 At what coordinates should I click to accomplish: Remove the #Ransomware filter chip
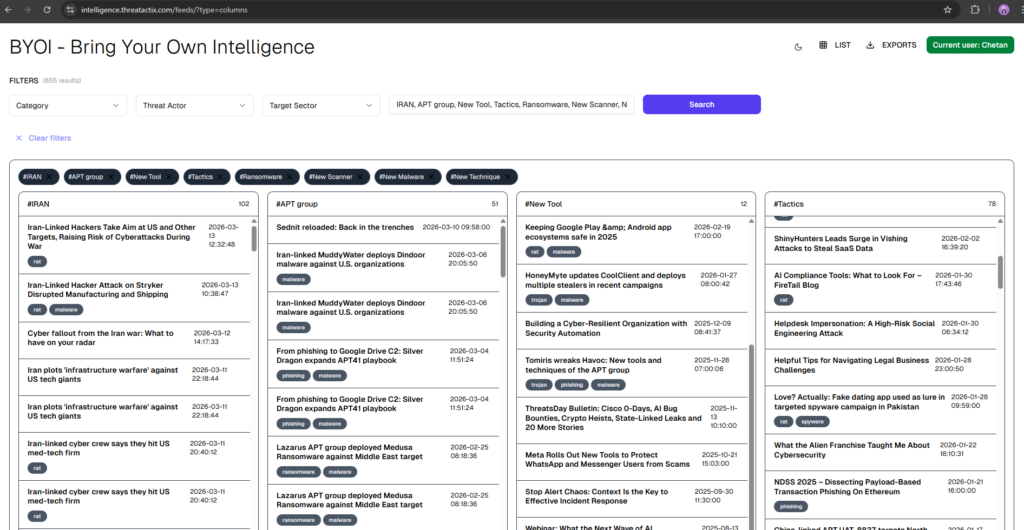point(290,177)
